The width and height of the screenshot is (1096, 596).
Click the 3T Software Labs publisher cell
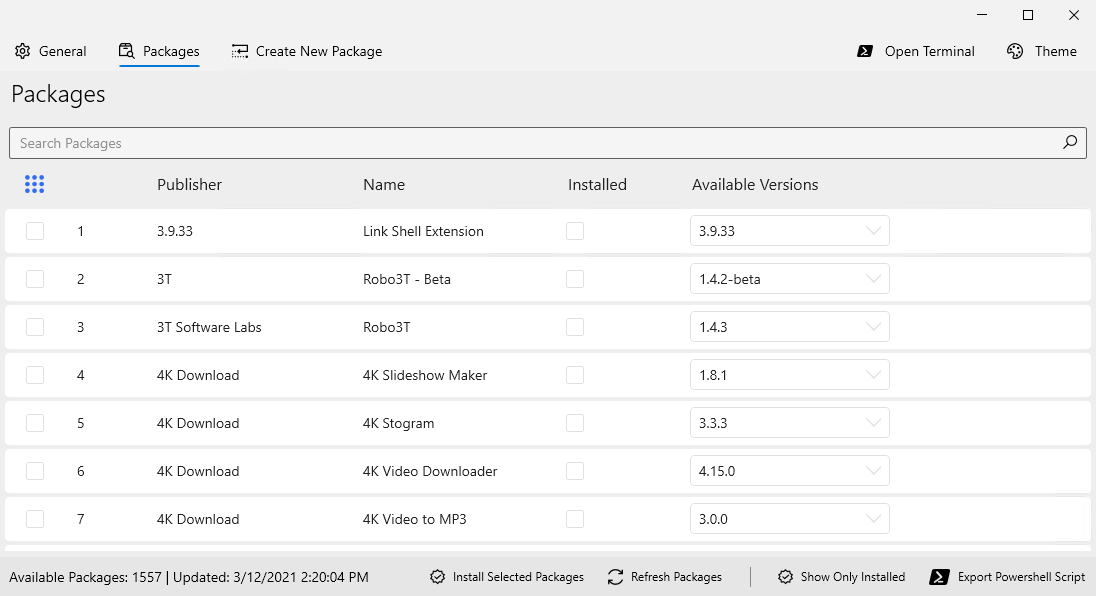pos(209,327)
